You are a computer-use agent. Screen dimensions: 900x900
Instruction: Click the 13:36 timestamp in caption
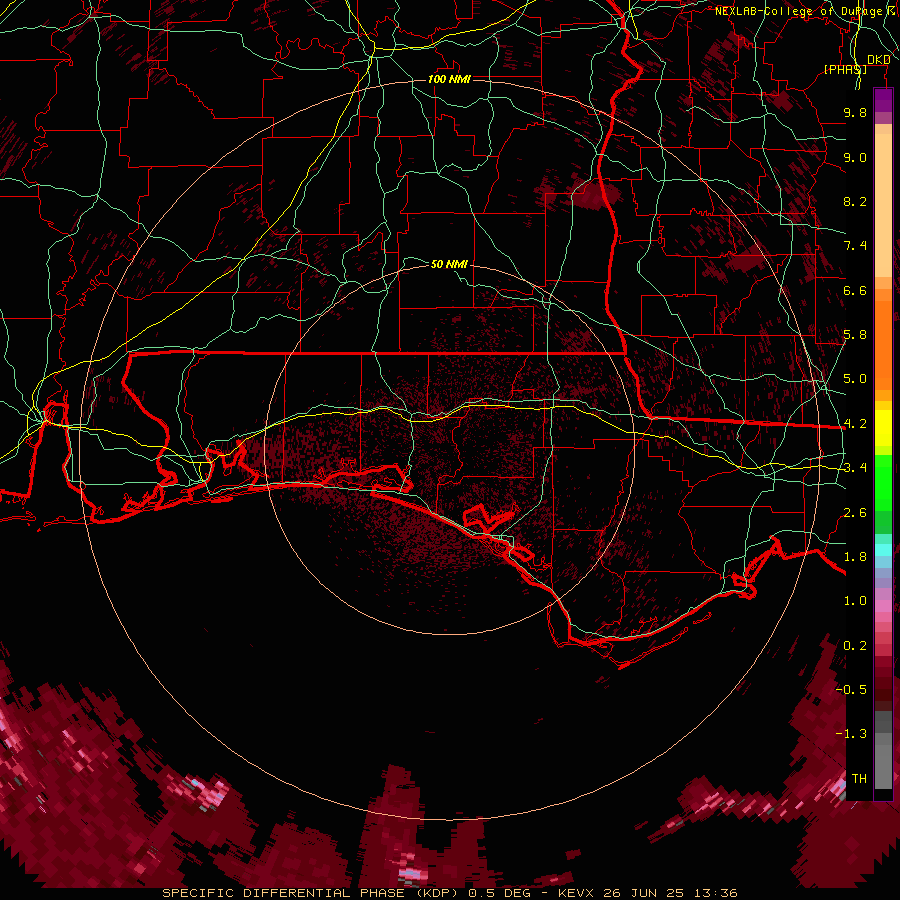[714, 893]
